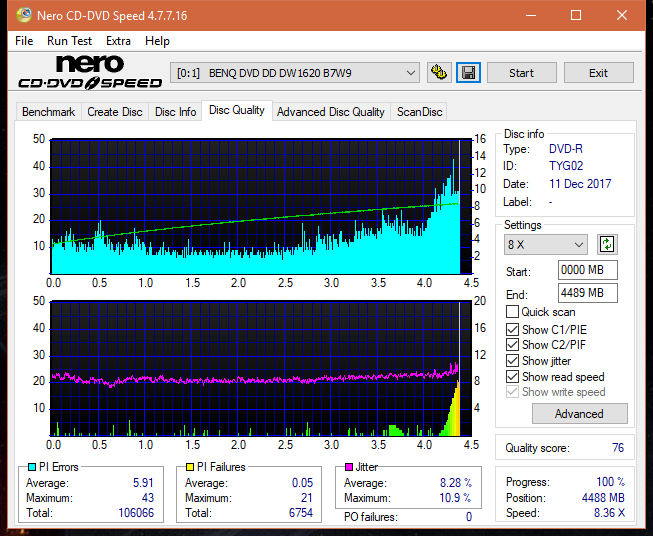Click the Start position MB field
Image resolution: width=653 pixels, height=536 pixels.
coord(587,270)
